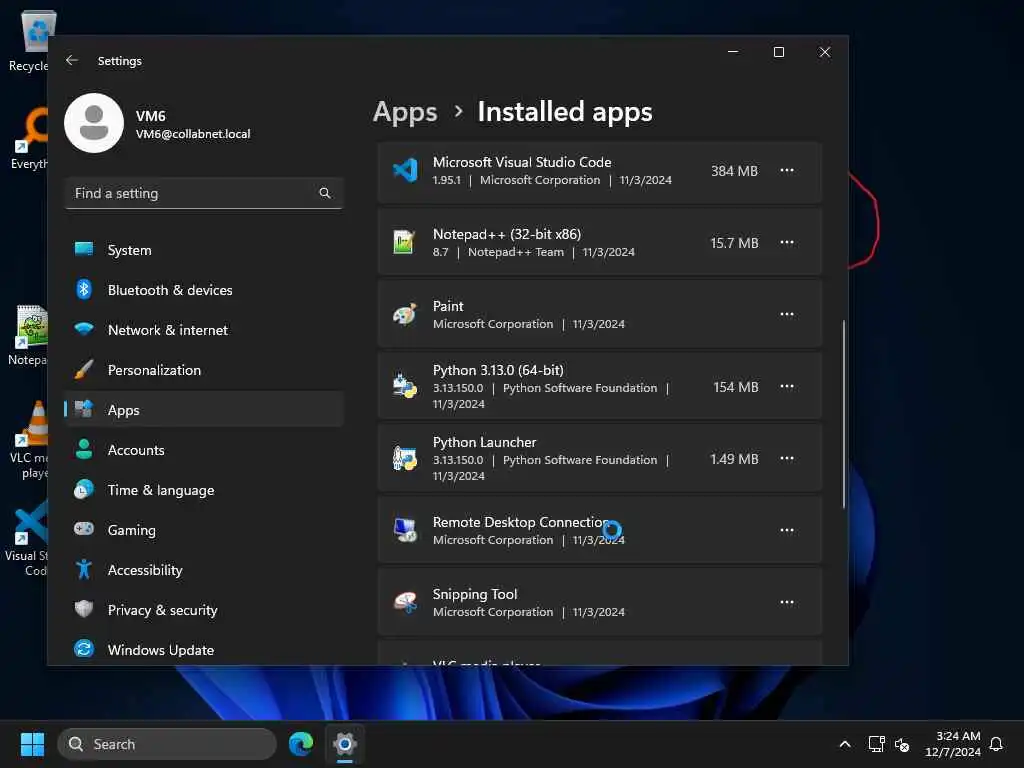This screenshot has height=768, width=1024.
Task: Select the Visual Studio Code desktop shortcut
Action: click(26, 539)
